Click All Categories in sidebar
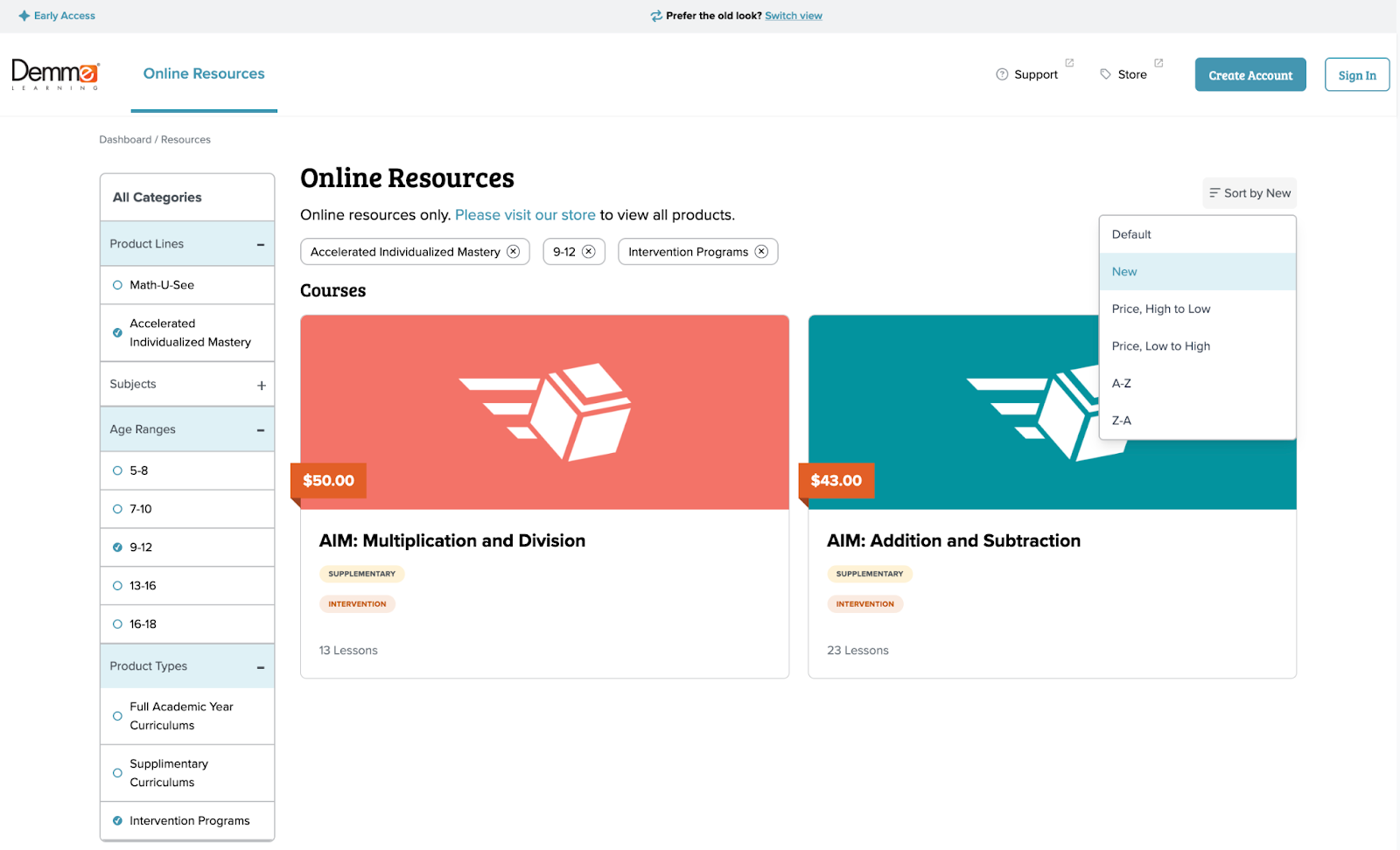The height and width of the screenshot is (850, 1400). (x=157, y=198)
